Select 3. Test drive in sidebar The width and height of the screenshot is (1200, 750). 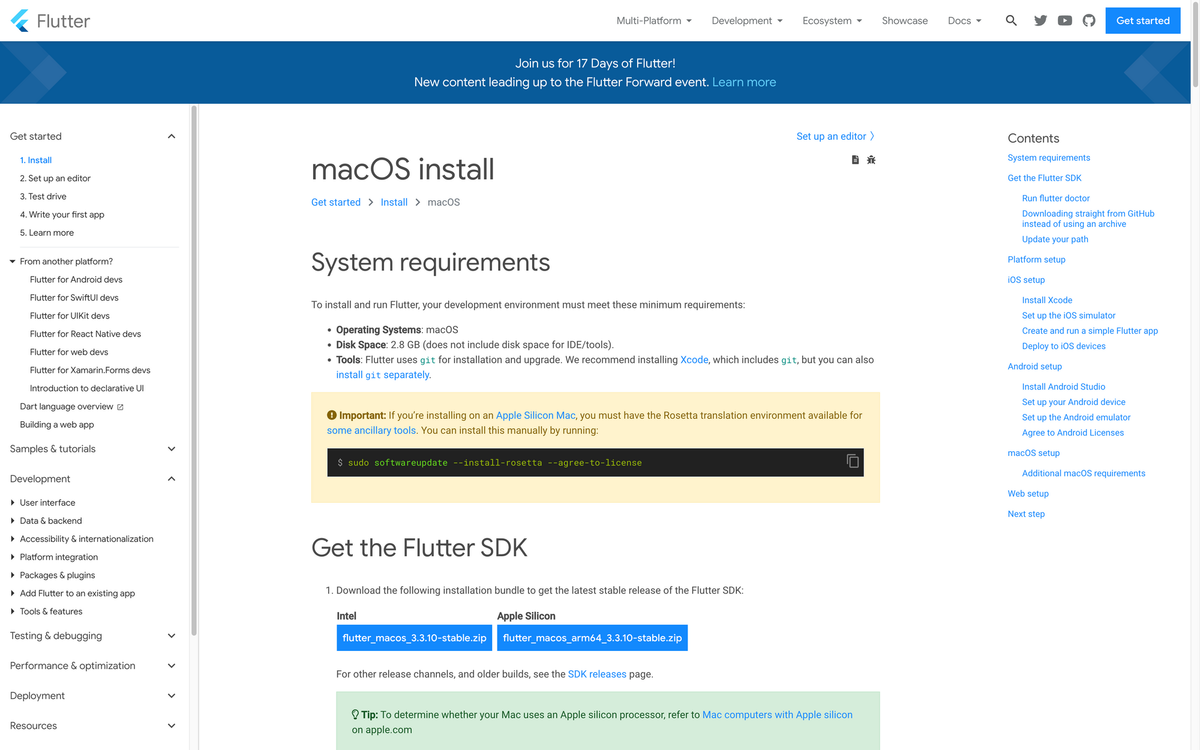pos(43,196)
